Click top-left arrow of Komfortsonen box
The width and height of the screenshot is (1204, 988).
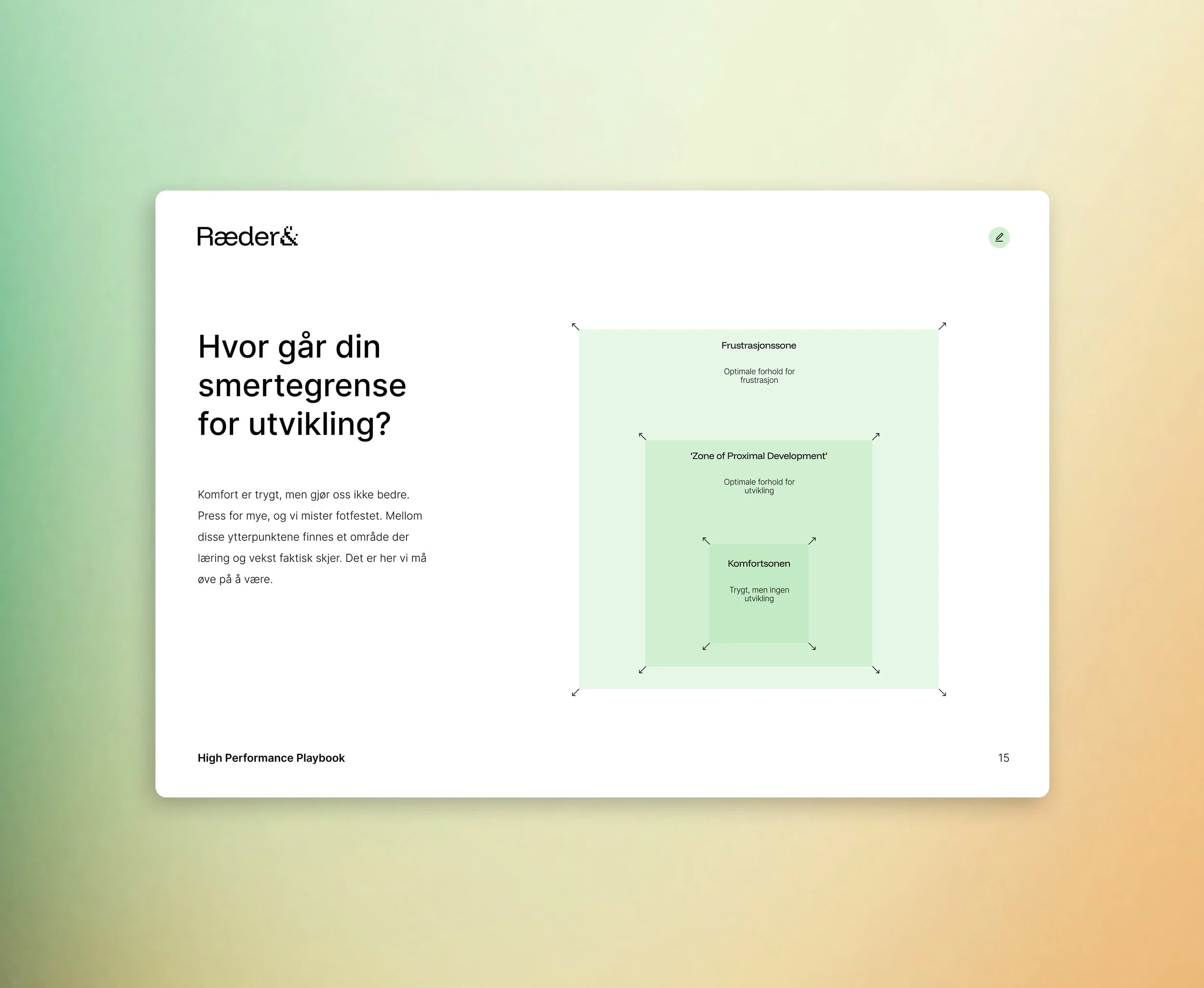click(706, 540)
